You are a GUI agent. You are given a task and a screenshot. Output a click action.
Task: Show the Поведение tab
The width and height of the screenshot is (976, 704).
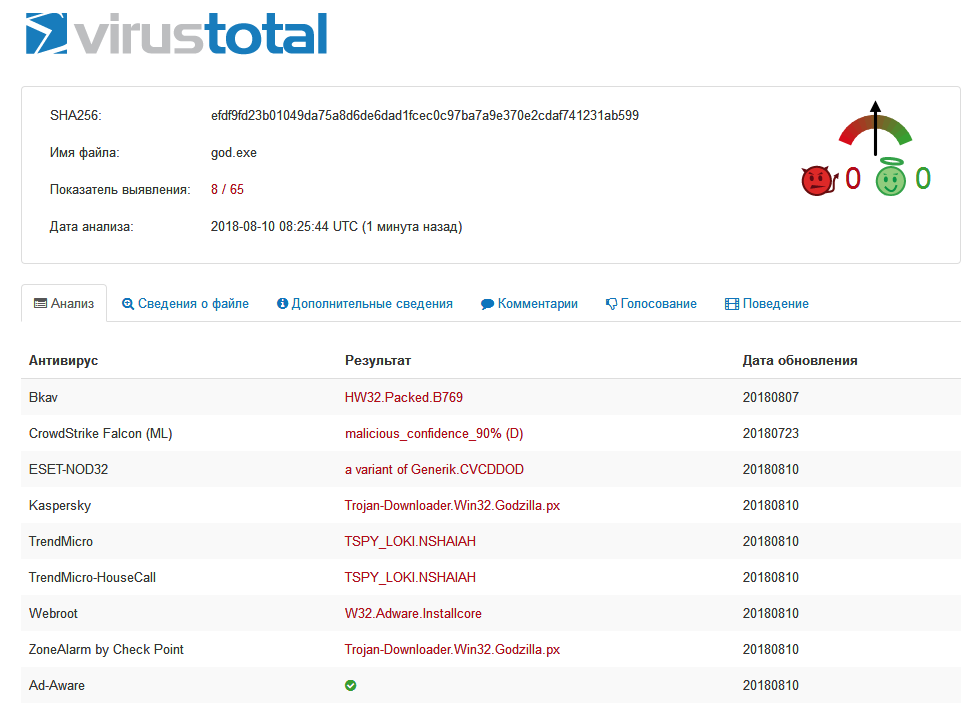[x=767, y=304]
